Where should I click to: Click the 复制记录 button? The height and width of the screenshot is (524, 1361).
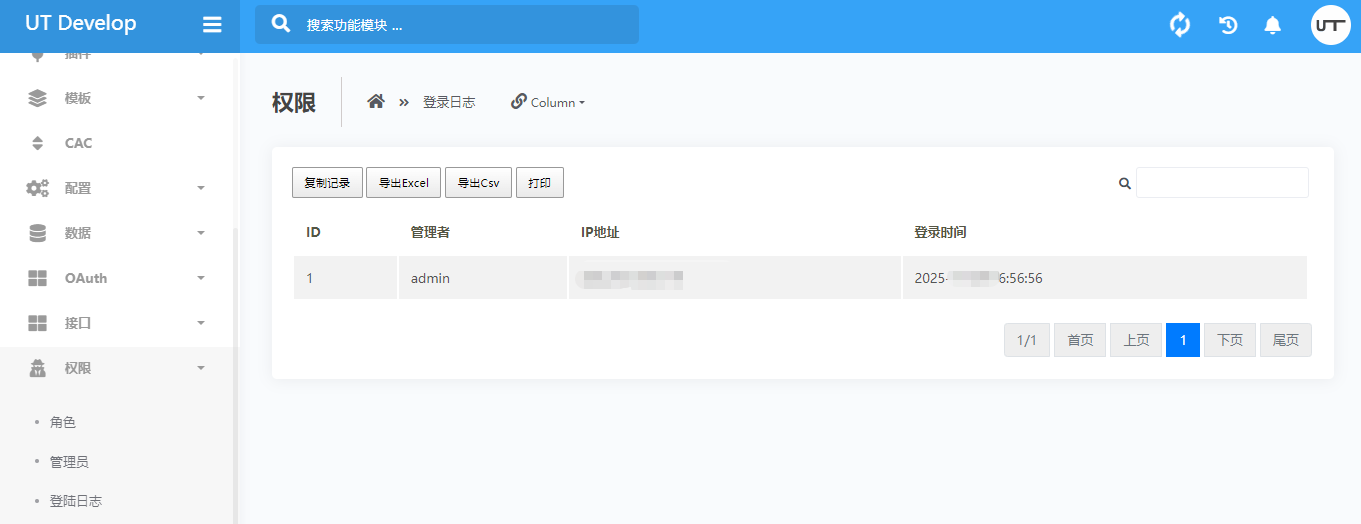[x=327, y=183]
